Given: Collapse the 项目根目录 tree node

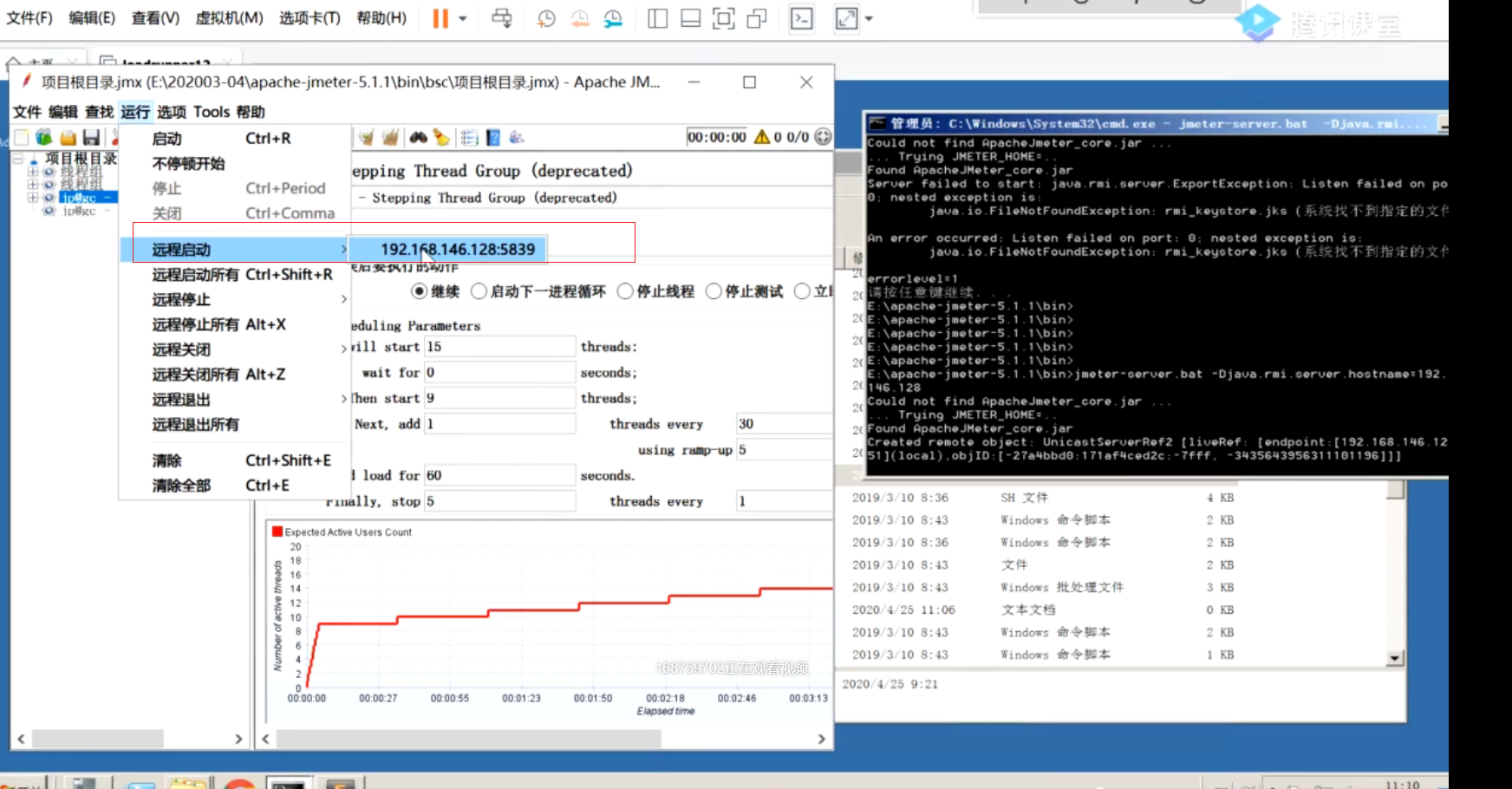Looking at the screenshot, I should [17, 159].
